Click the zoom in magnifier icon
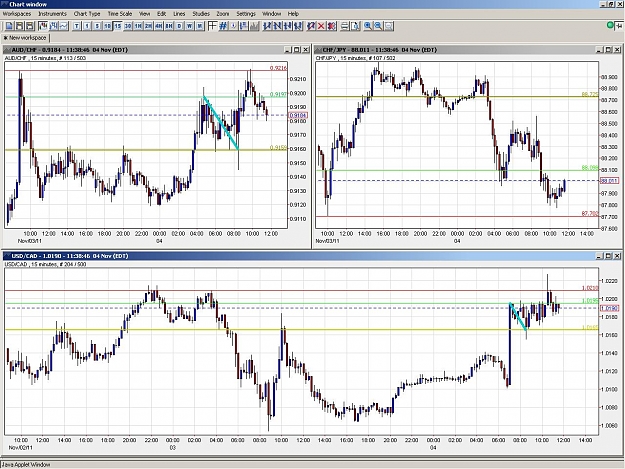The height and width of the screenshot is (469, 625). click(368, 26)
